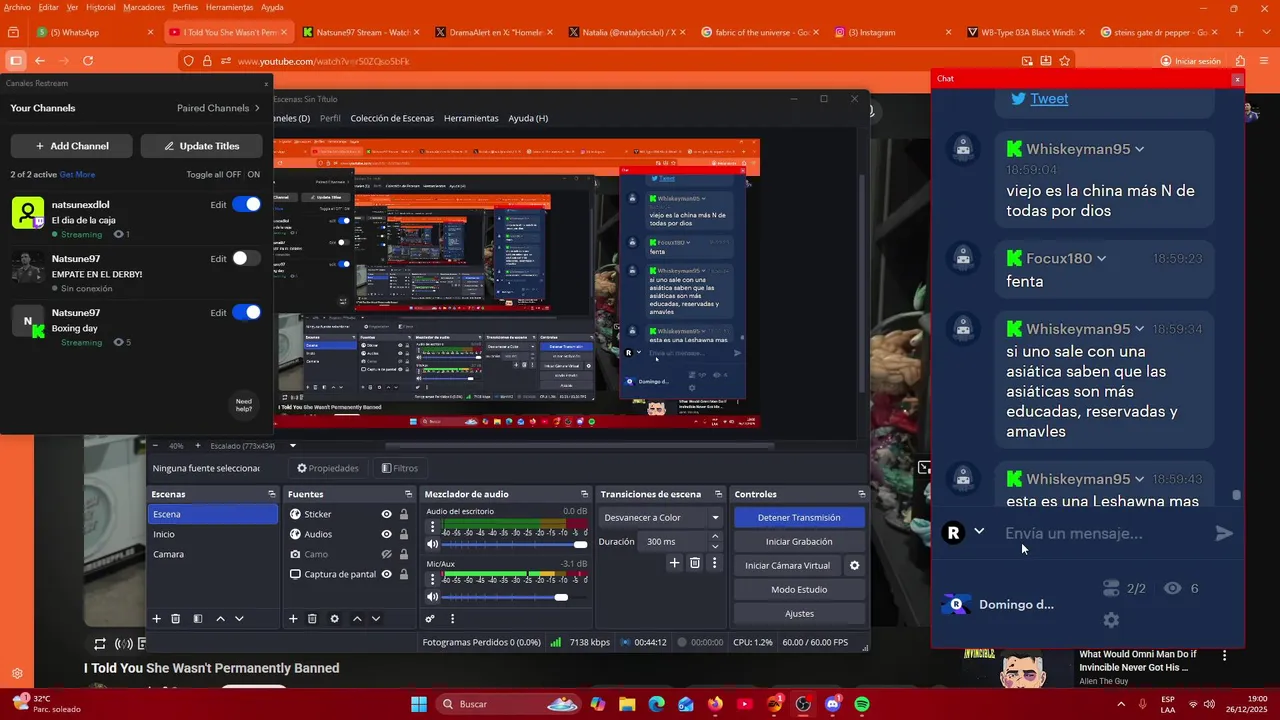Show the Camo source
Image resolution: width=1280 pixels, height=720 pixels.
point(386,554)
